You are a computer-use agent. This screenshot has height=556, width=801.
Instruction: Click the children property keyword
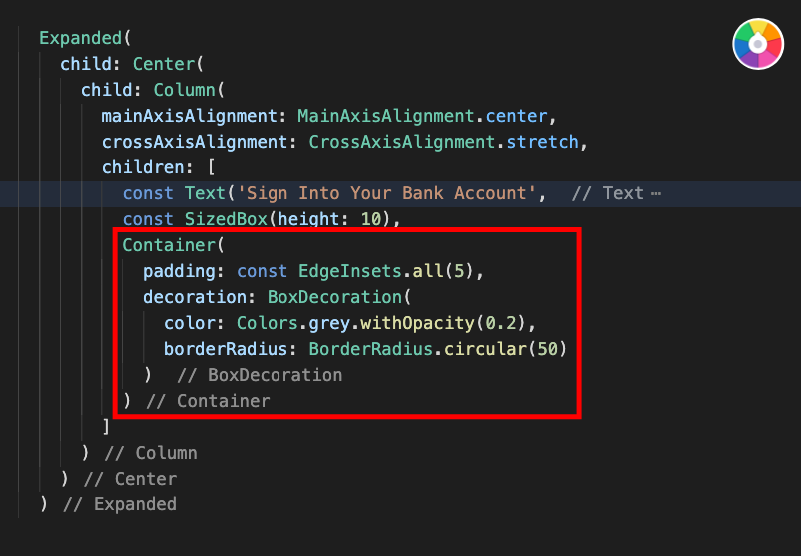click(143, 168)
